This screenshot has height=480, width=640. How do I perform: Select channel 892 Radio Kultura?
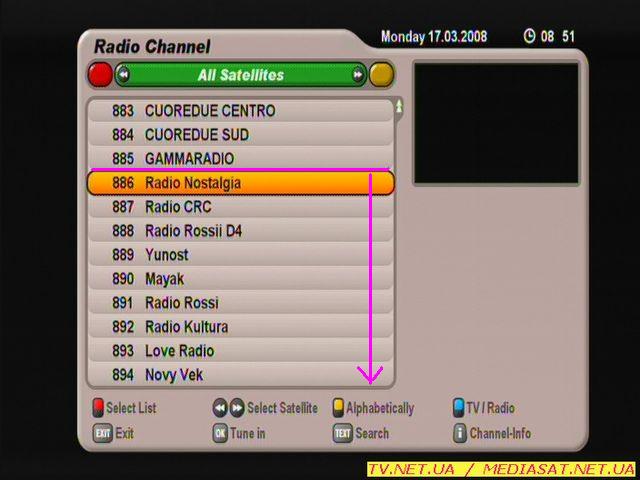(x=240, y=327)
